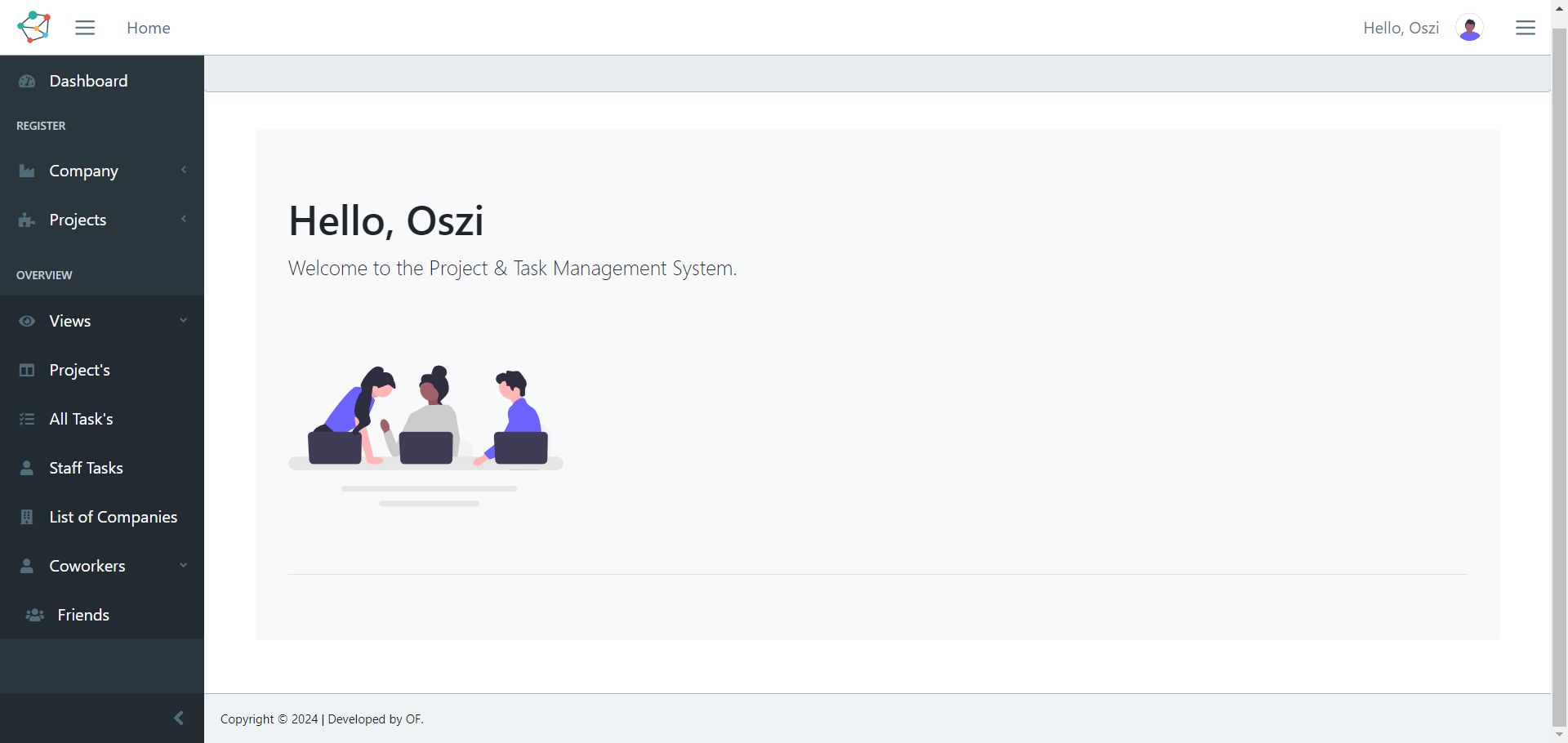Viewport: 1568px width, 743px height.
Task: Click the page vertical scrollbar
Action: 1559,367
